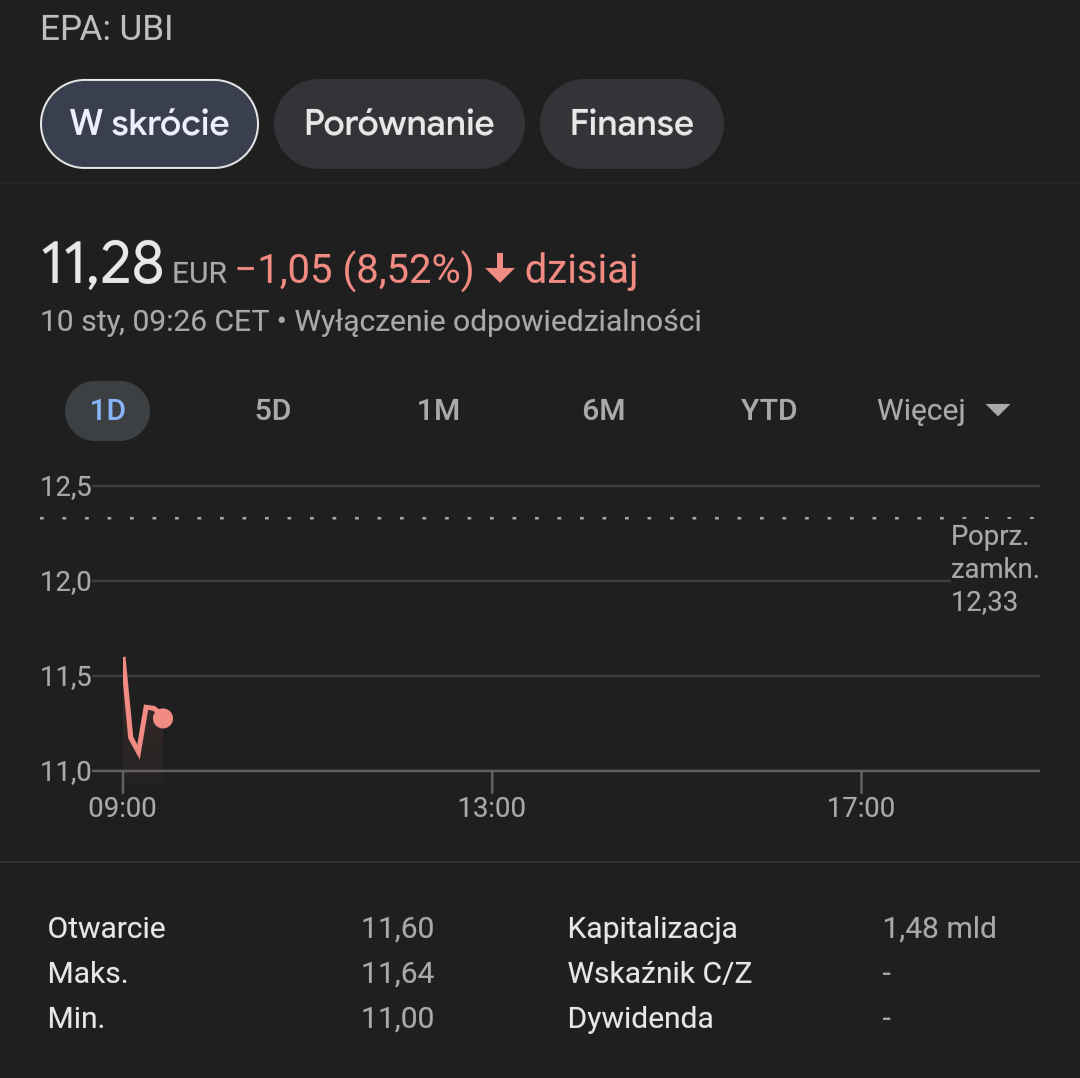Switch chart to 6M range

(603, 410)
